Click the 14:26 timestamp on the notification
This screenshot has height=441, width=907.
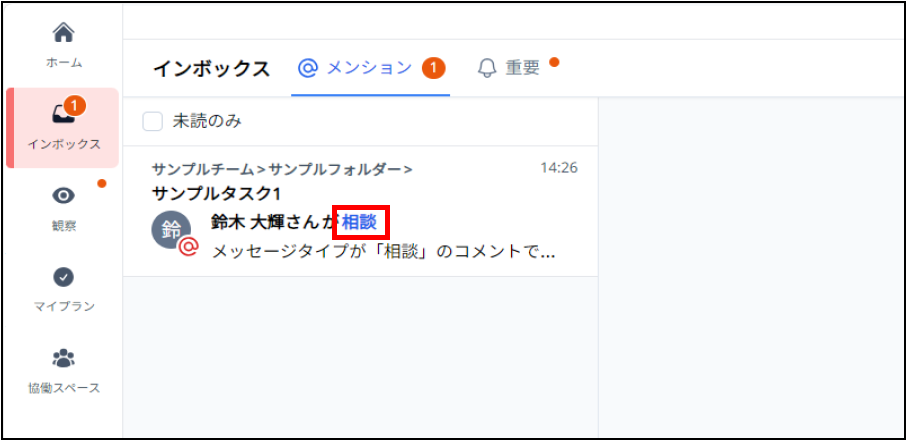coord(558,168)
